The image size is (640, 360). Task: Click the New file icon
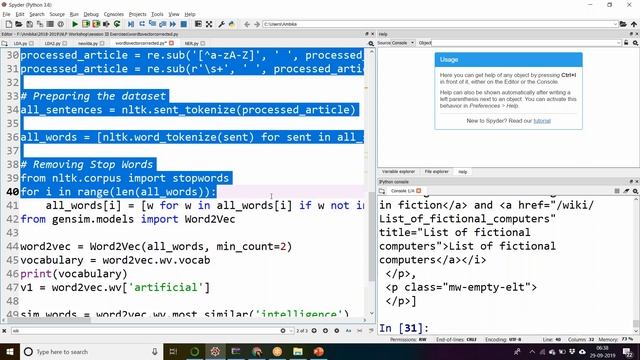point(9,24)
